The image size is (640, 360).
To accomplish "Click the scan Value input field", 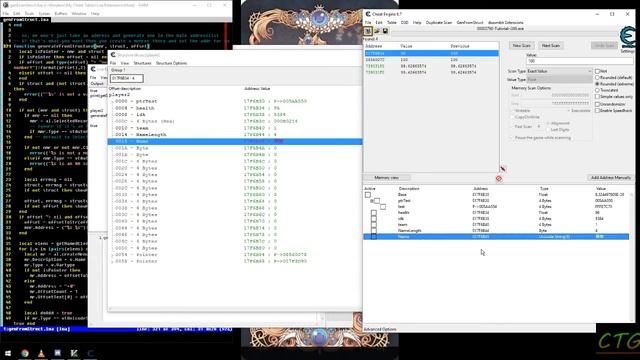I will (x=580, y=61).
